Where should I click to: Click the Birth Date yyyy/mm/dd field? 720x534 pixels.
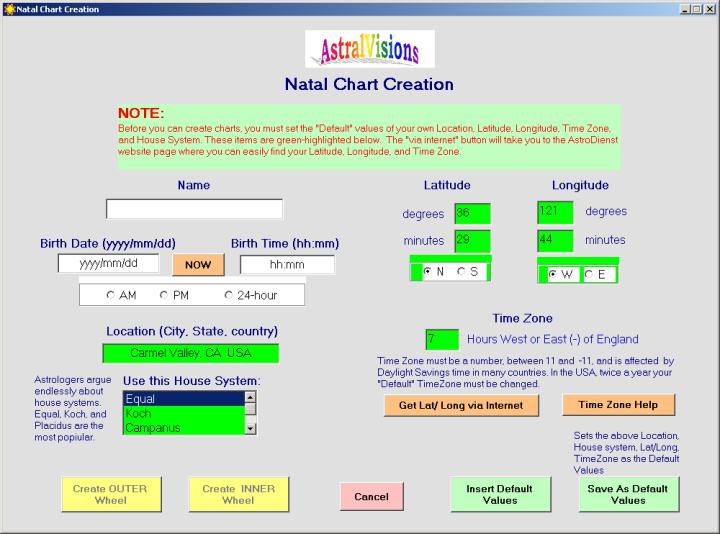pos(108,263)
